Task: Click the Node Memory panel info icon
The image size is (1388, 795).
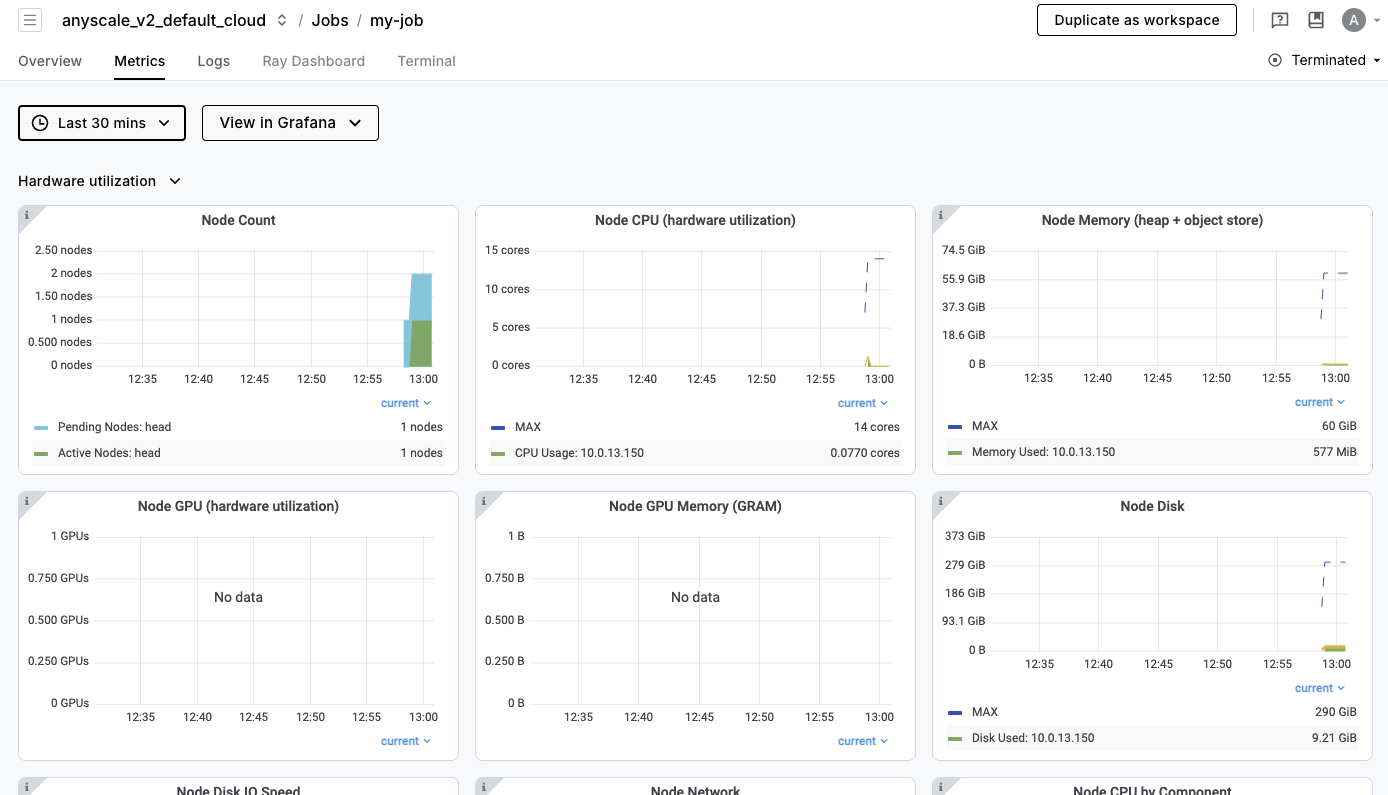Action: coord(941,214)
